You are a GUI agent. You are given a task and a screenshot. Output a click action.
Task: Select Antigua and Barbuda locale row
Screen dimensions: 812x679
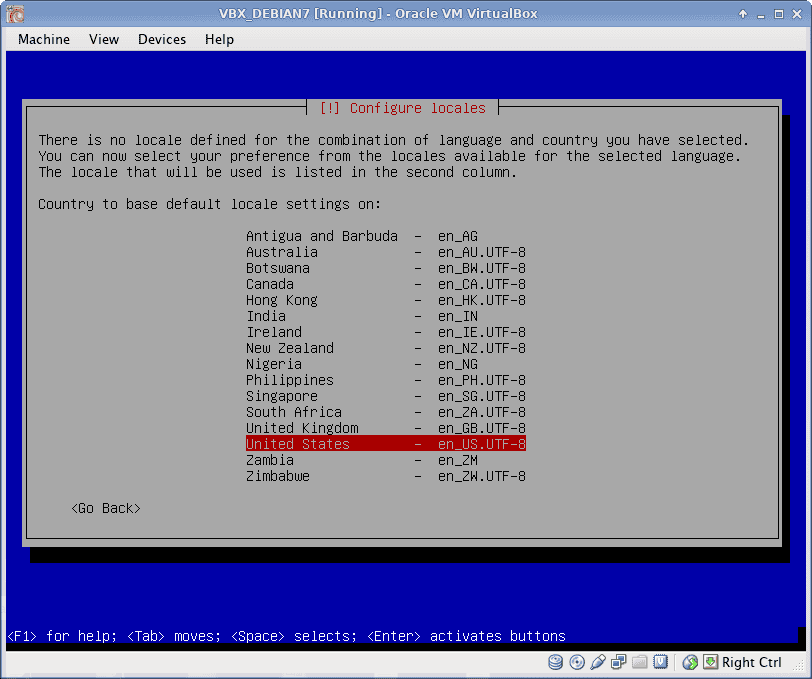tap(386, 236)
